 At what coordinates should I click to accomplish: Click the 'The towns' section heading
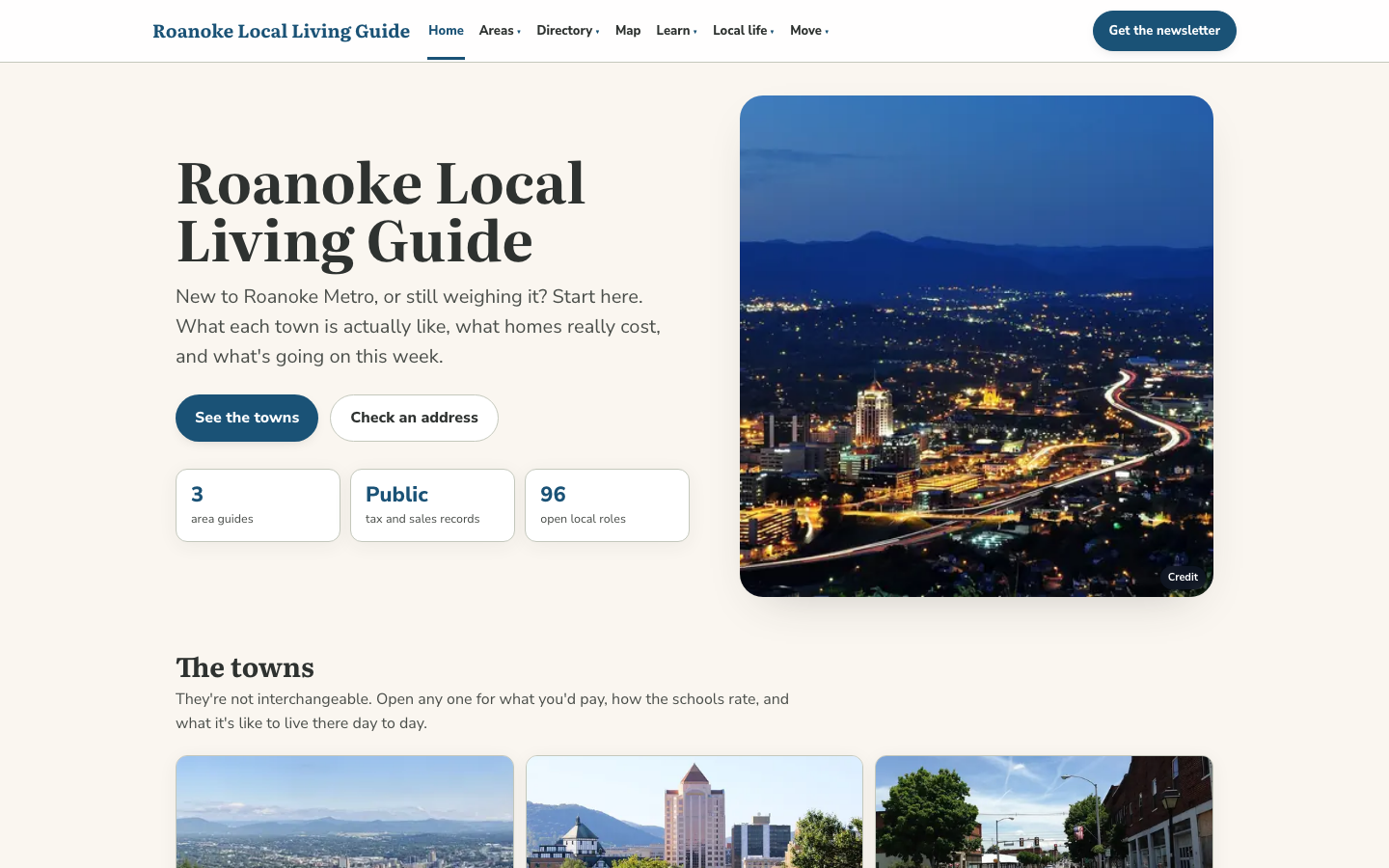[245, 667]
